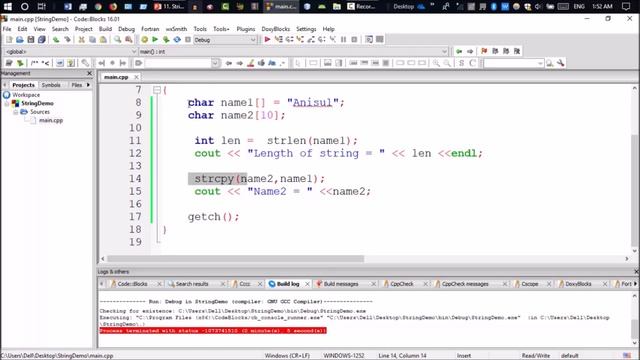Select main.cpp in project tree
The height and width of the screenshot is (360, 640).
coord(51,120)
